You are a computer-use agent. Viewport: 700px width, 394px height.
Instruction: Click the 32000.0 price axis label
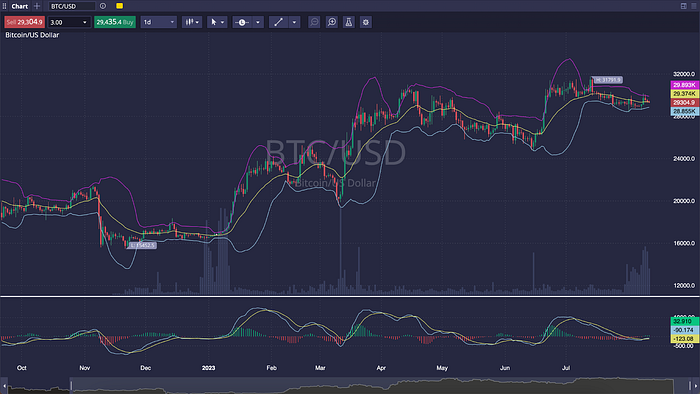[684, 74]
